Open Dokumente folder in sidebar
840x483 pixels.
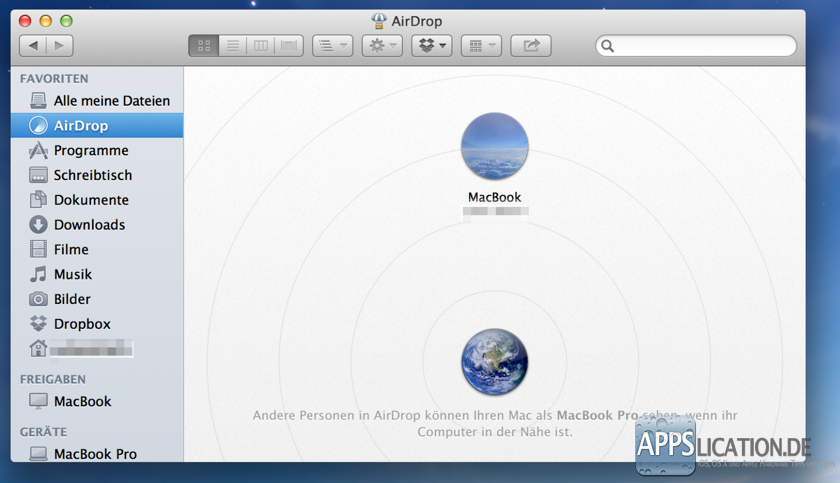[x=97, y=200]
